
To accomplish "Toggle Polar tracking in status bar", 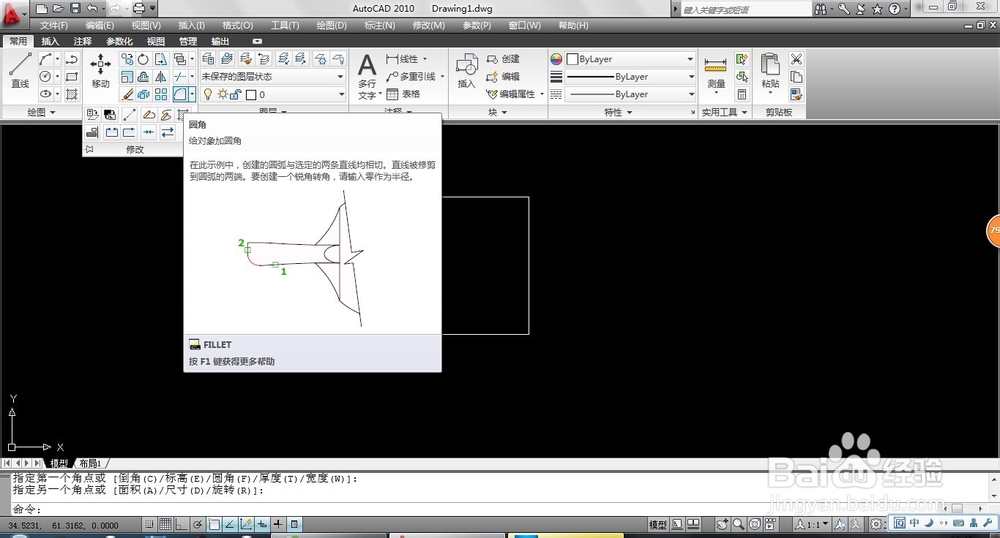I will 198,525.
